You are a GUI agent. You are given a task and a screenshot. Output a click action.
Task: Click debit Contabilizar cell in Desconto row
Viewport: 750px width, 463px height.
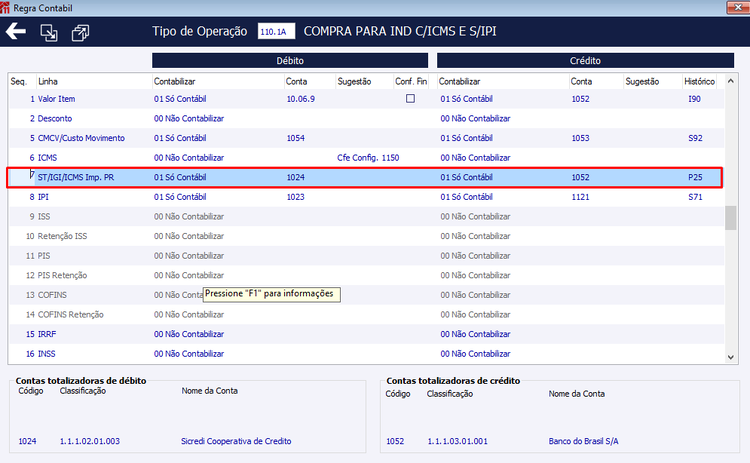pyautogui.click(x=188, y=119)
